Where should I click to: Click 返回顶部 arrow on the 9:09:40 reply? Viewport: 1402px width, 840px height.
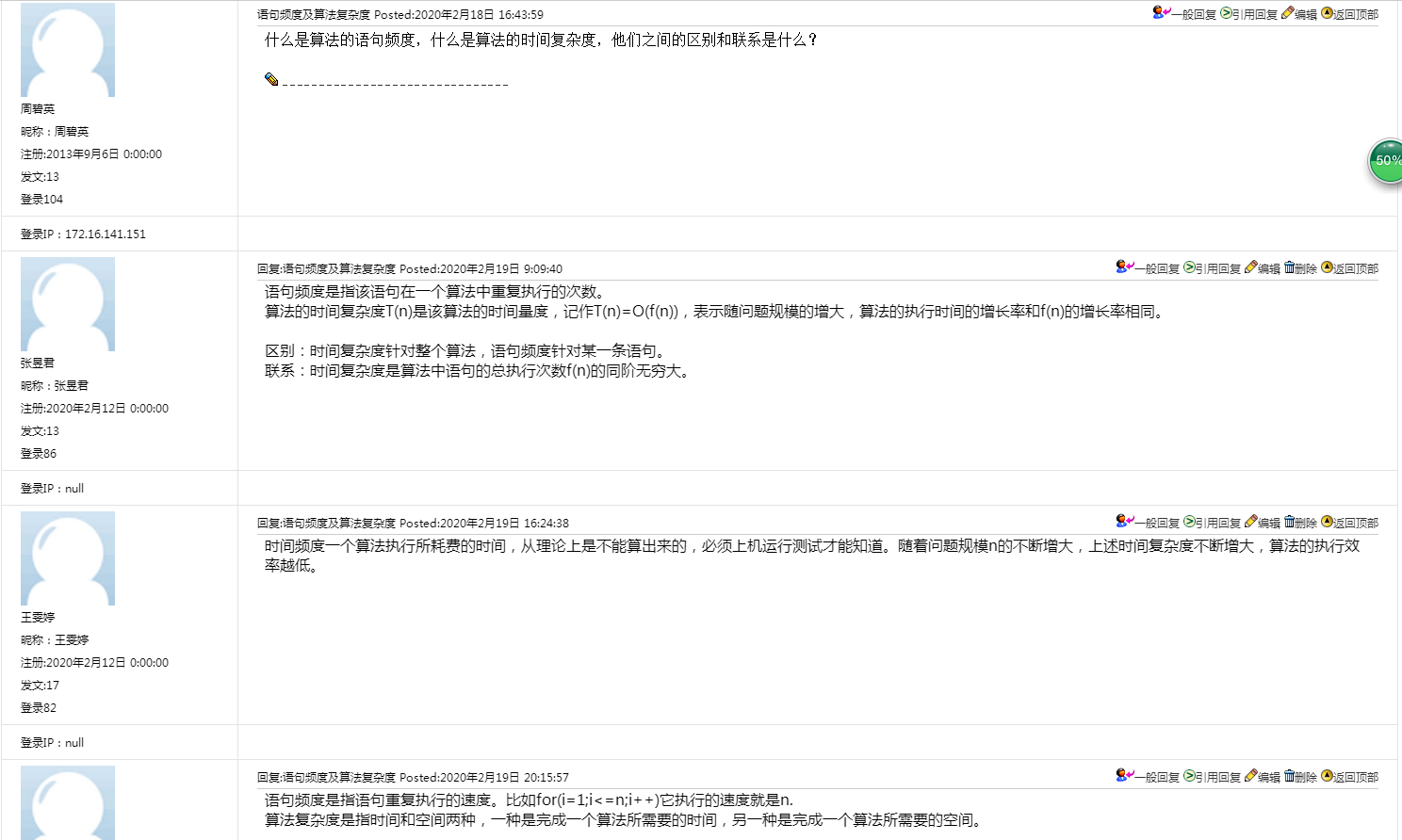click(x=1327, y=267)
